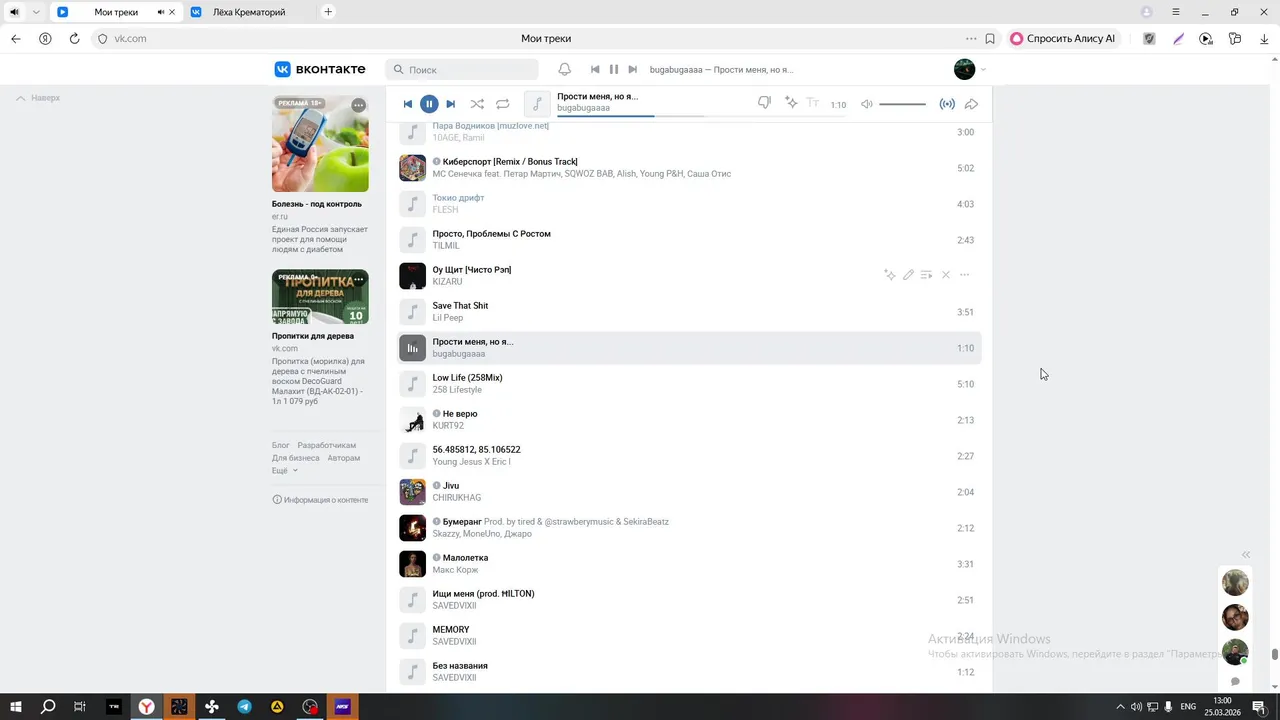This screenshot has width=1280, height=720.
Task: Play the Save That Shit track
Action: [412, 312]
